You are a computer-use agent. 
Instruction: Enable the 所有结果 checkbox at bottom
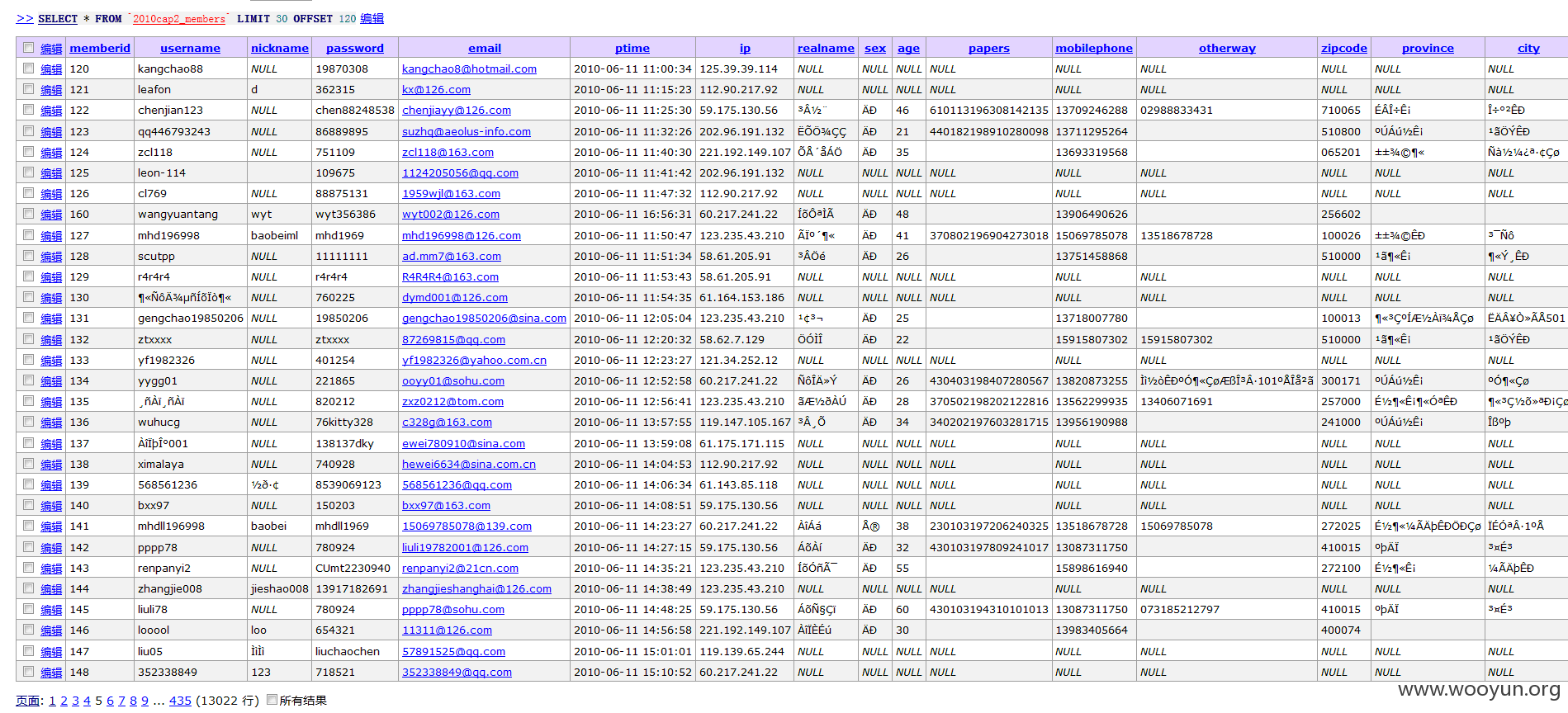point(272,700)
